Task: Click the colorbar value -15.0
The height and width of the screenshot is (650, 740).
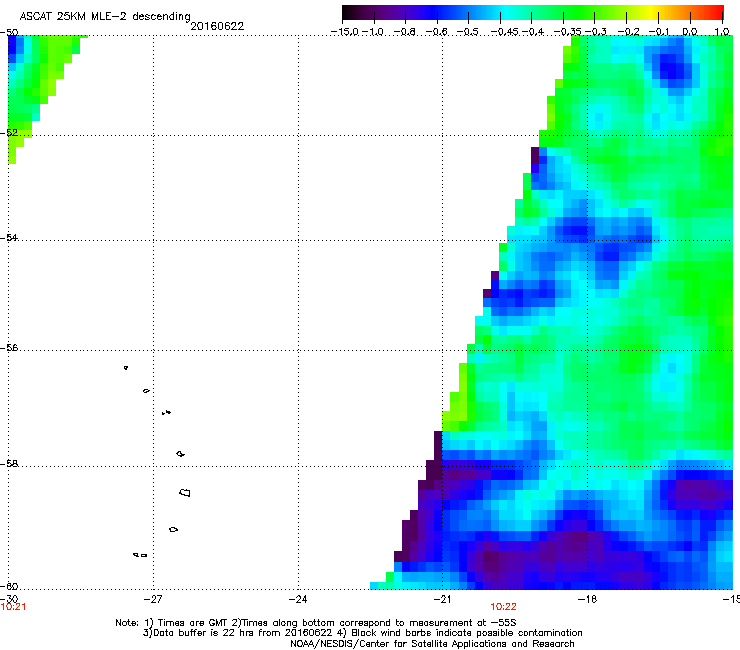Action: [345, 32]
